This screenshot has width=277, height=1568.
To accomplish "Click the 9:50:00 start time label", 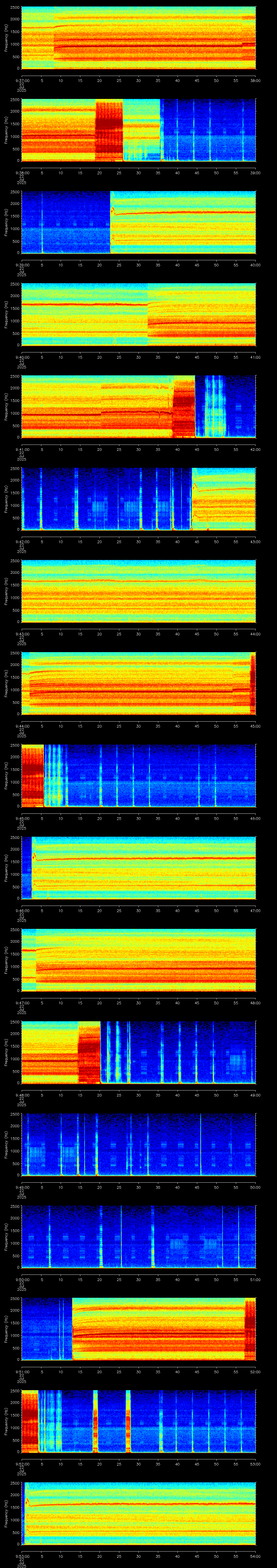I will 22,1279.
